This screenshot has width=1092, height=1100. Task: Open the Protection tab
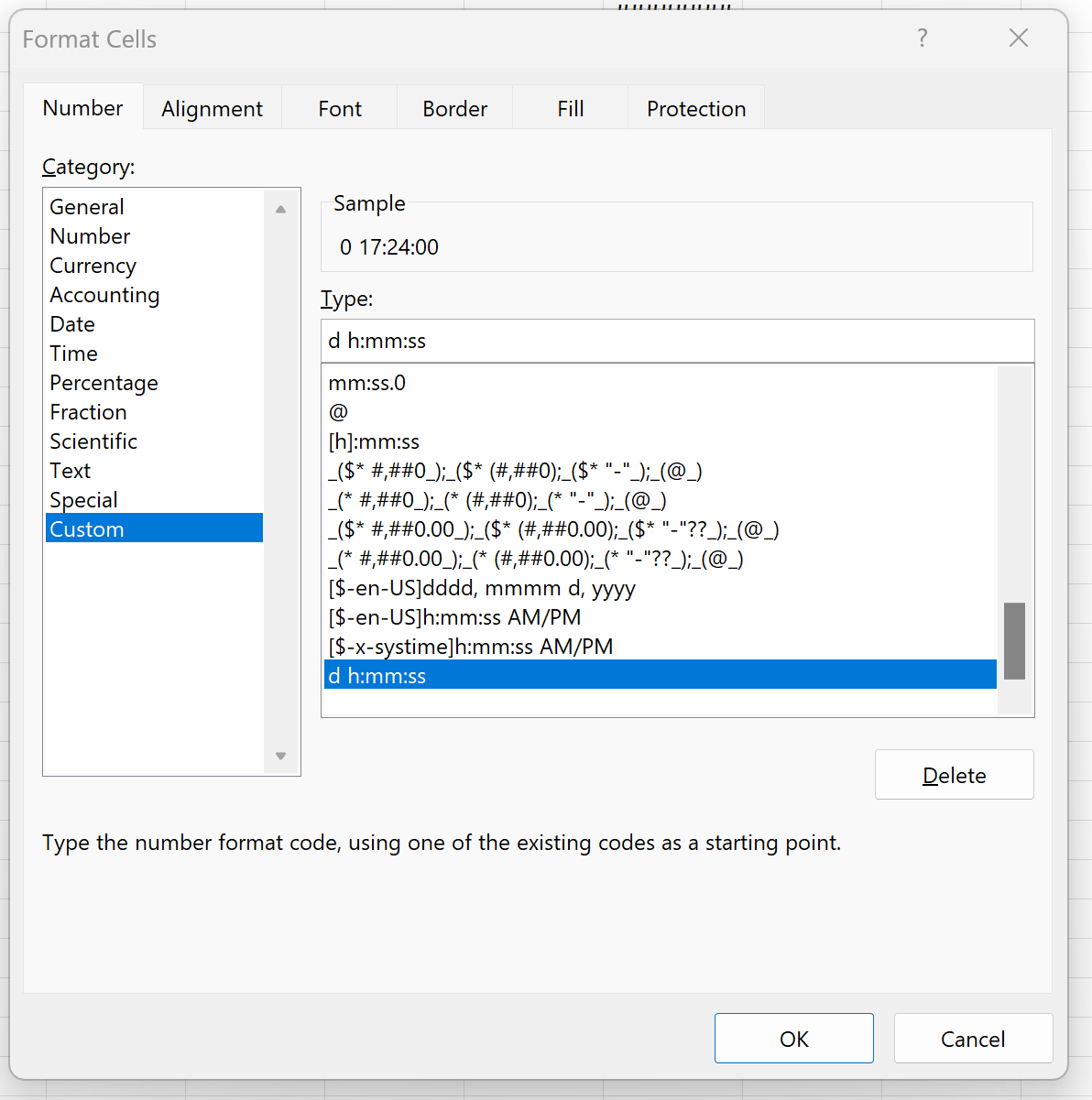[x=695, y=109]
